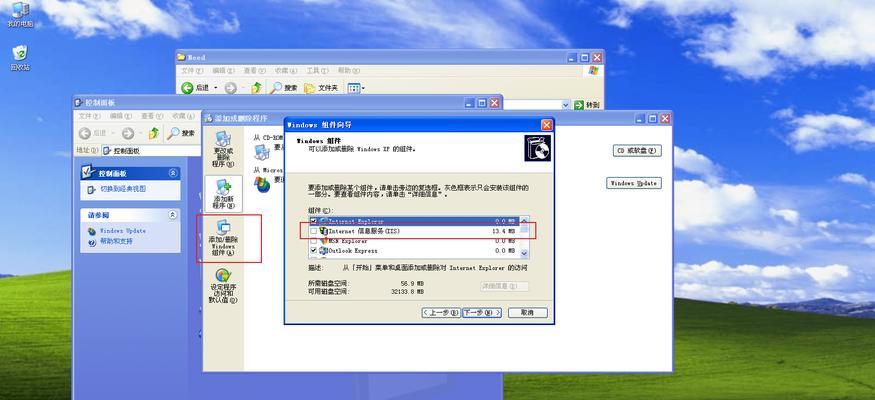Click Windows Update button
This screenshot has width=875, height=400.
[634, 183]
